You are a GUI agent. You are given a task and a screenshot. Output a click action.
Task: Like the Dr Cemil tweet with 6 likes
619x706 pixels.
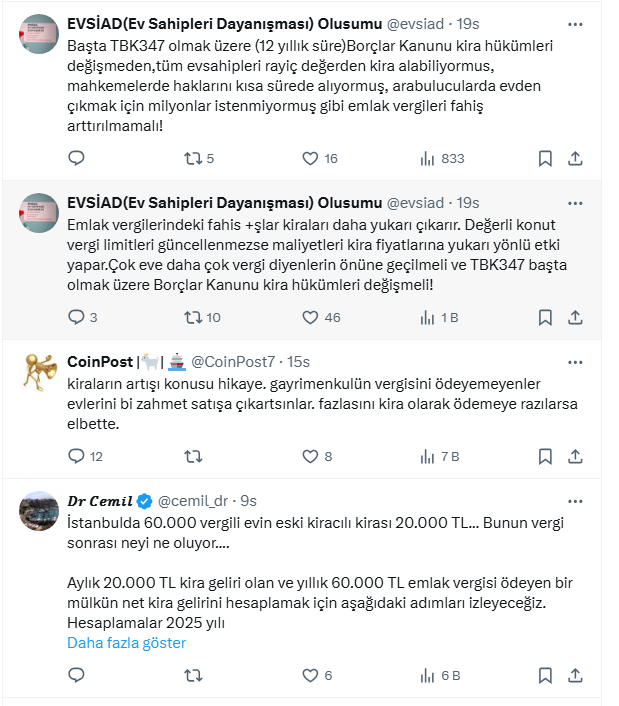310,676
